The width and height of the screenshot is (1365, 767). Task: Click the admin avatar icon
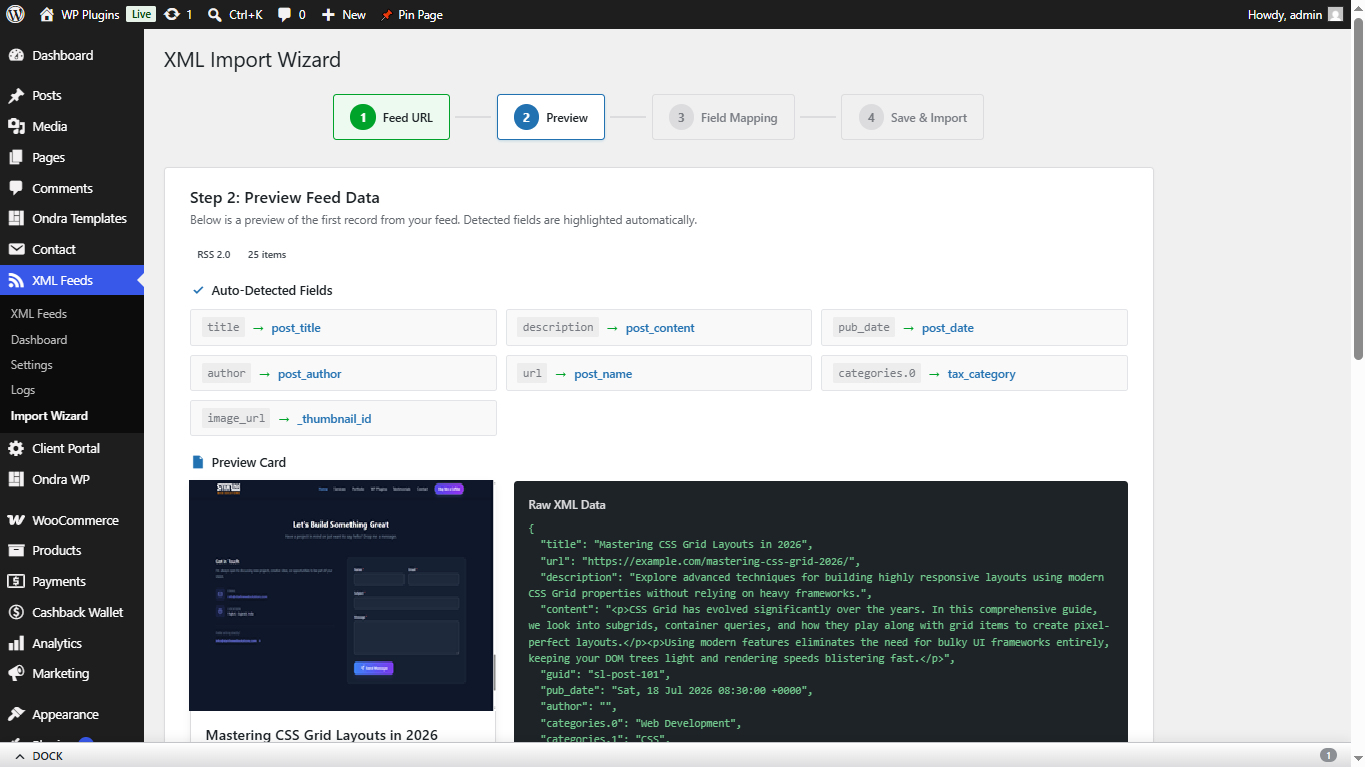pyautogui.click(x=1335, y=14)
